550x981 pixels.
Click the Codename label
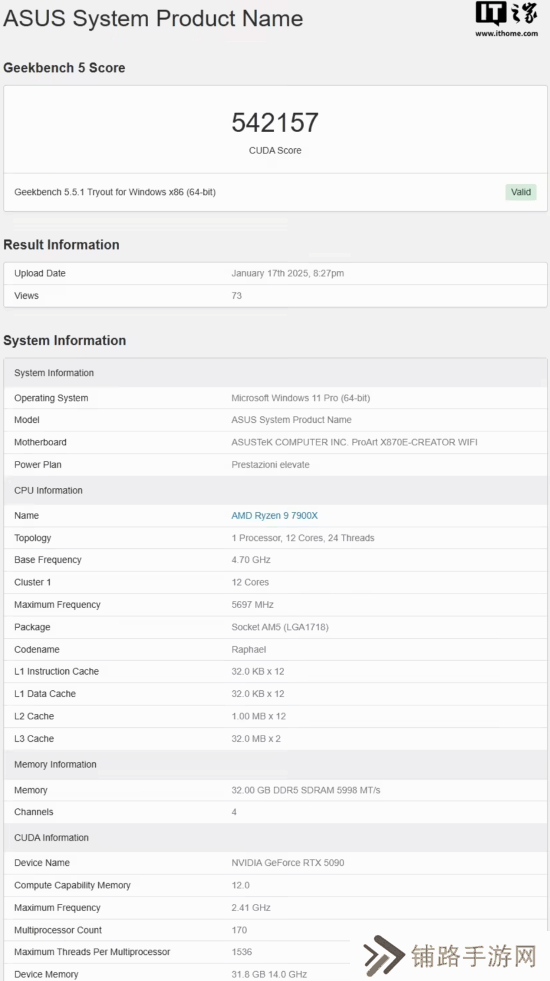point(37,649)
